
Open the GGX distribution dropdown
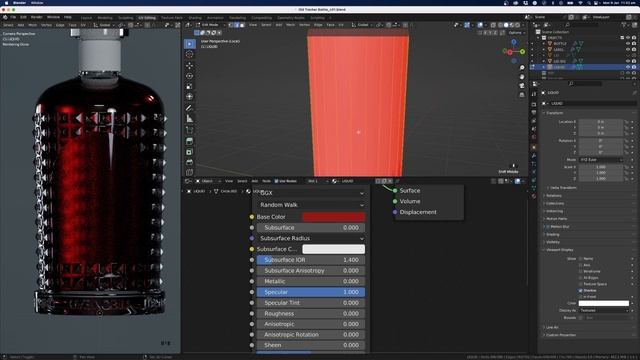tap(311, 193)
